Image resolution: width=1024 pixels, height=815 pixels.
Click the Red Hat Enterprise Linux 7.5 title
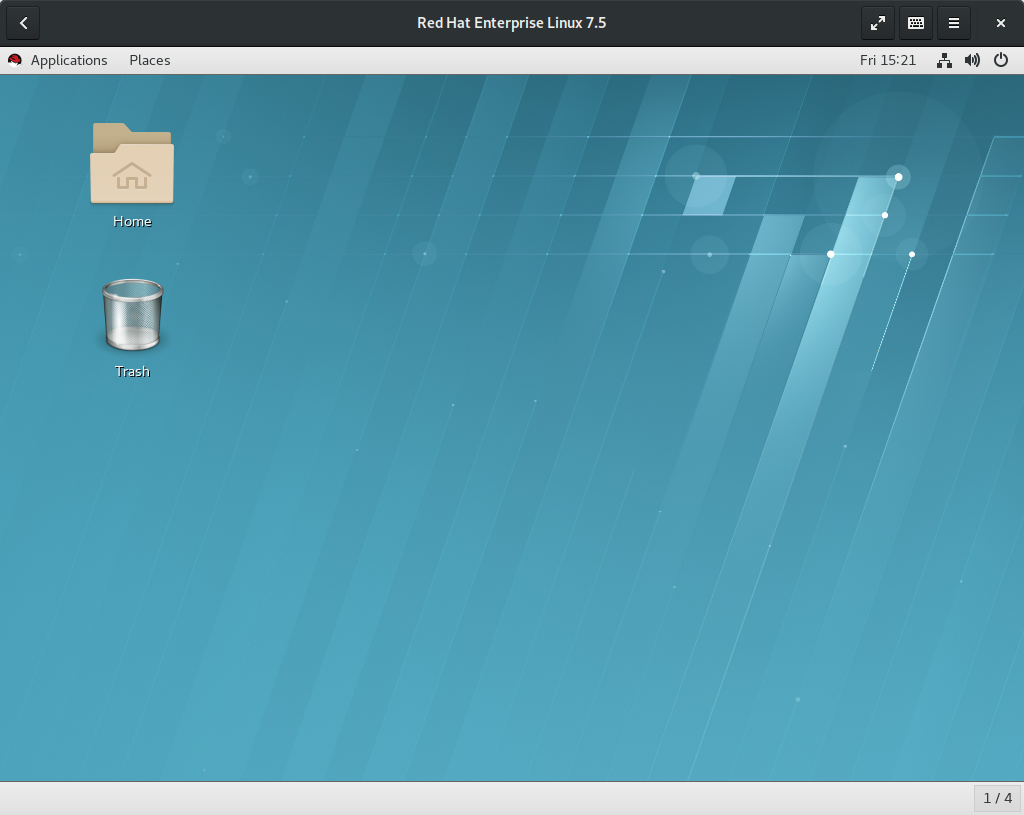tap(511, 23)
